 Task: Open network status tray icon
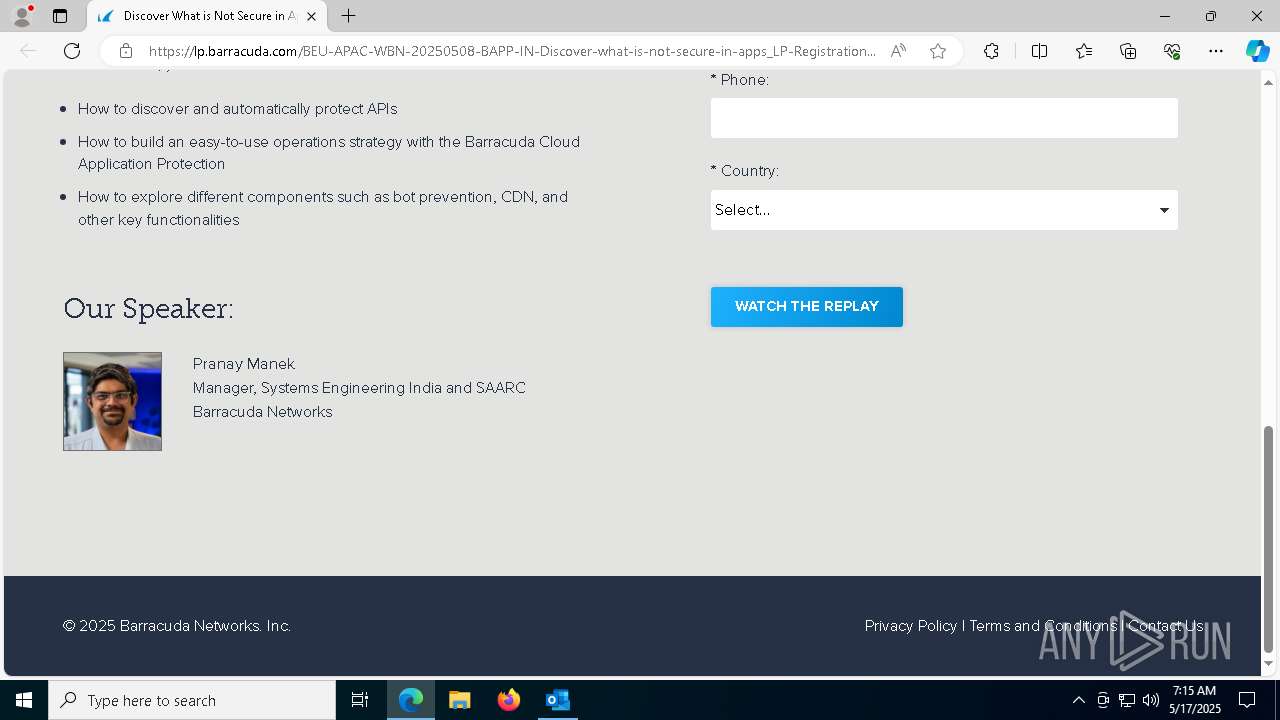point(1127,700)
